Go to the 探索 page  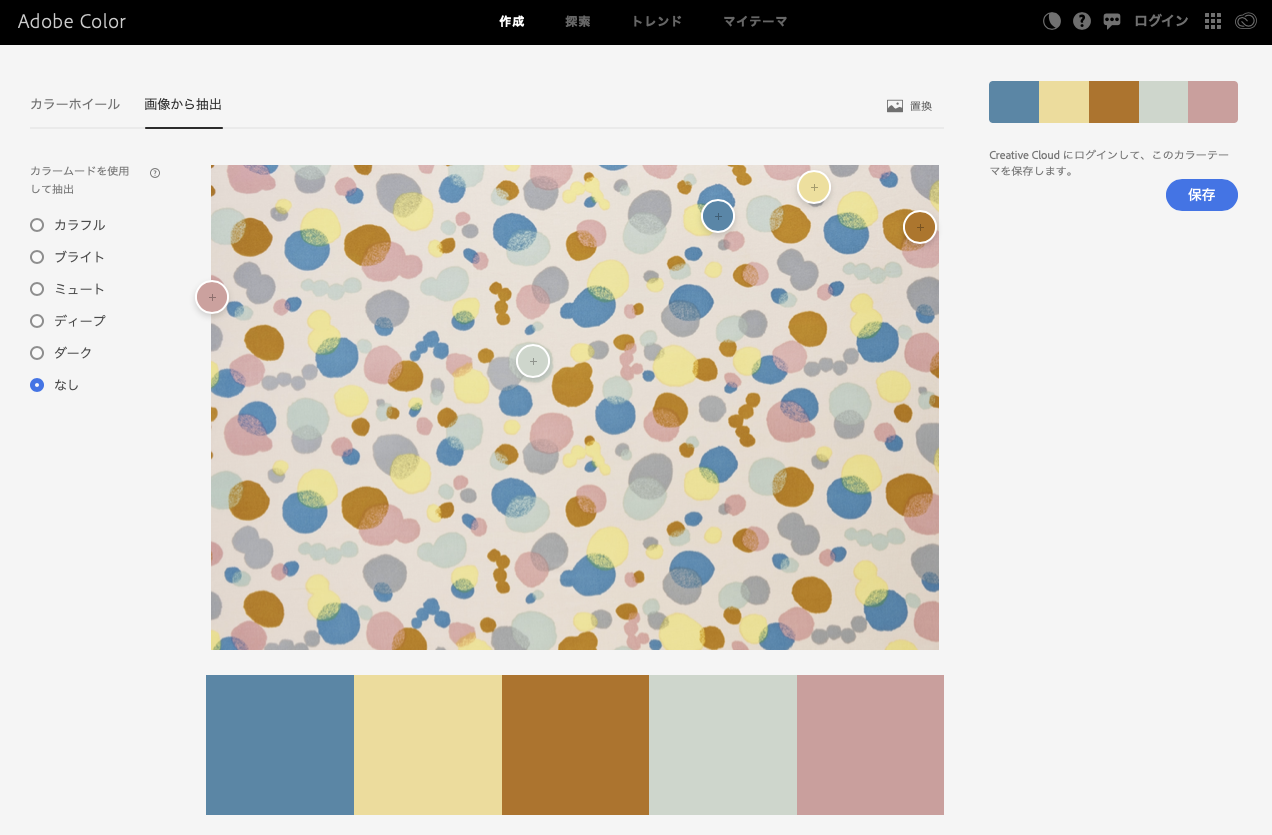coord(577,21)
